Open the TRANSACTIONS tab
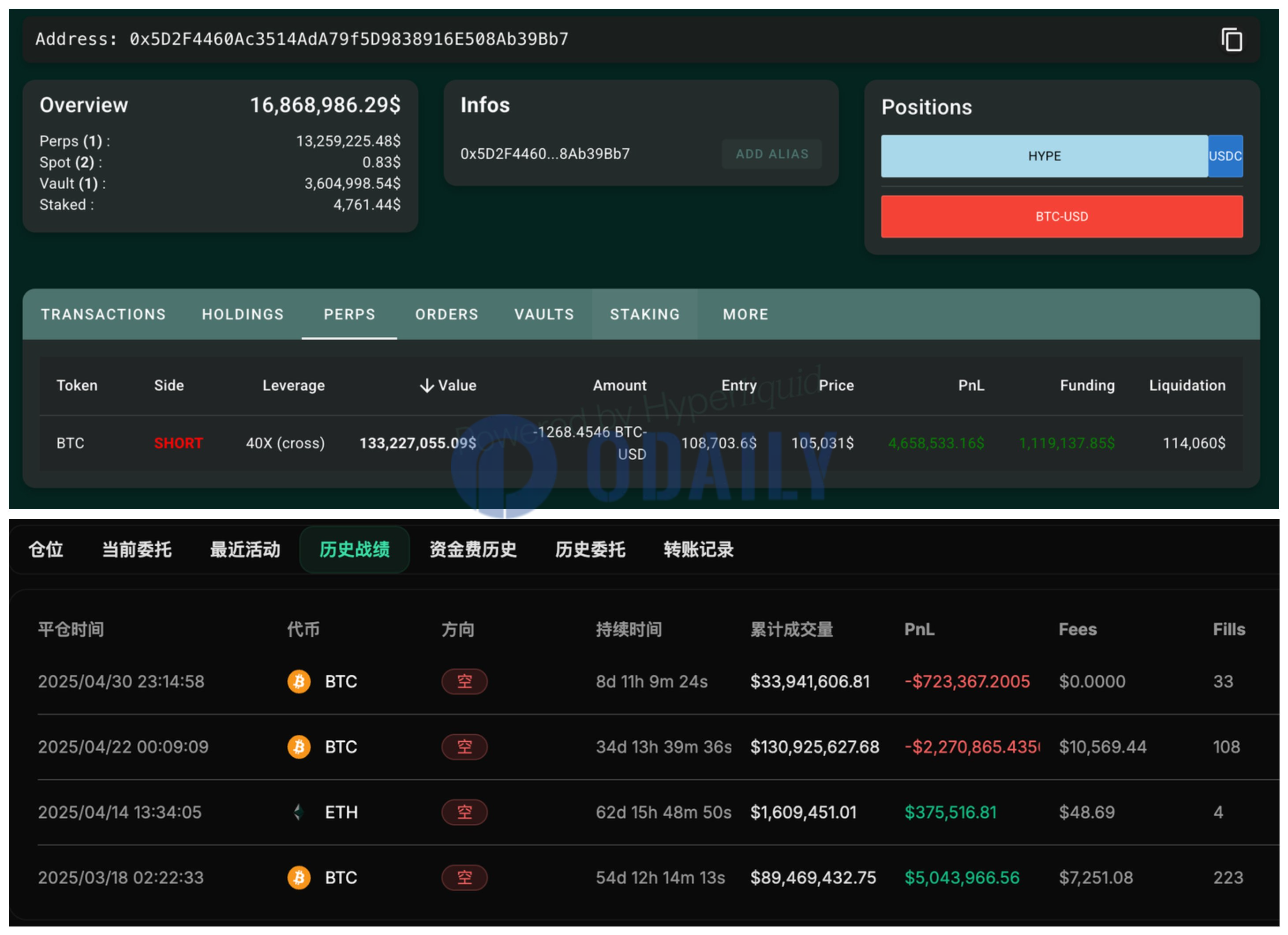Screen dimensions: 1288x935 point(103,314)
